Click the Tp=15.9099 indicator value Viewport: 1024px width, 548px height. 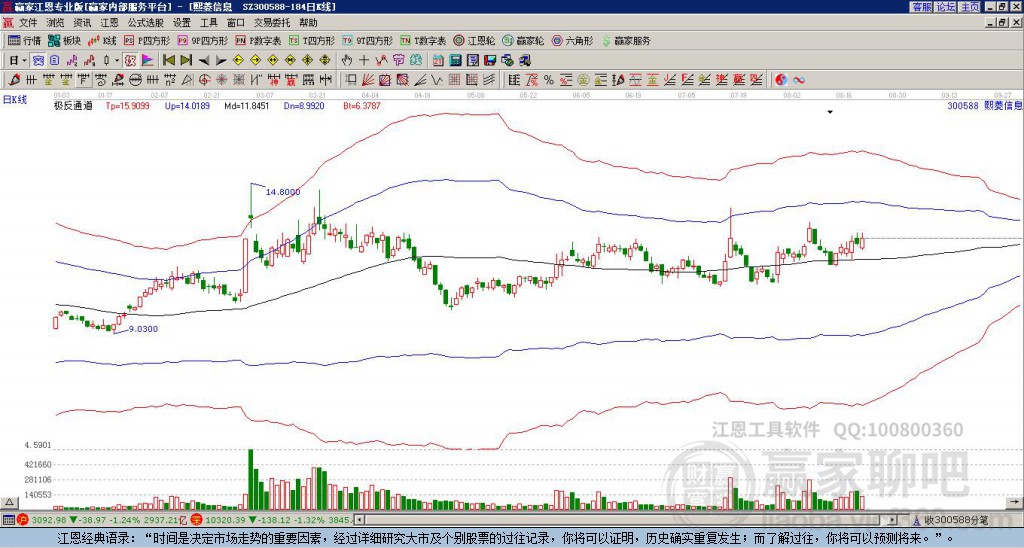point(127,105)
